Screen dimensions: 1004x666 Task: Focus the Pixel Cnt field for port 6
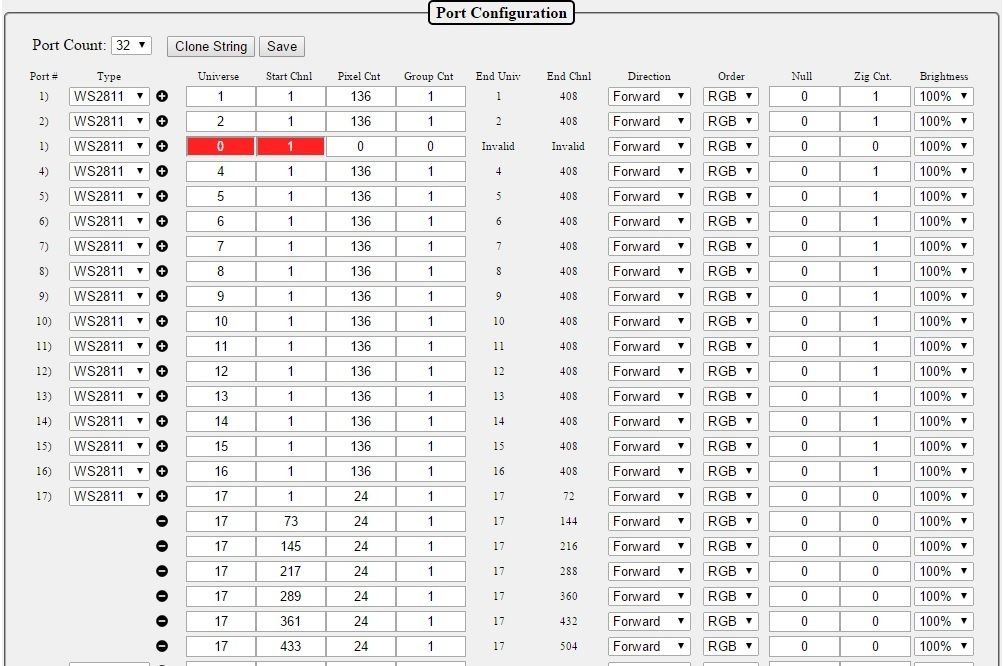[x=360, y=221]
